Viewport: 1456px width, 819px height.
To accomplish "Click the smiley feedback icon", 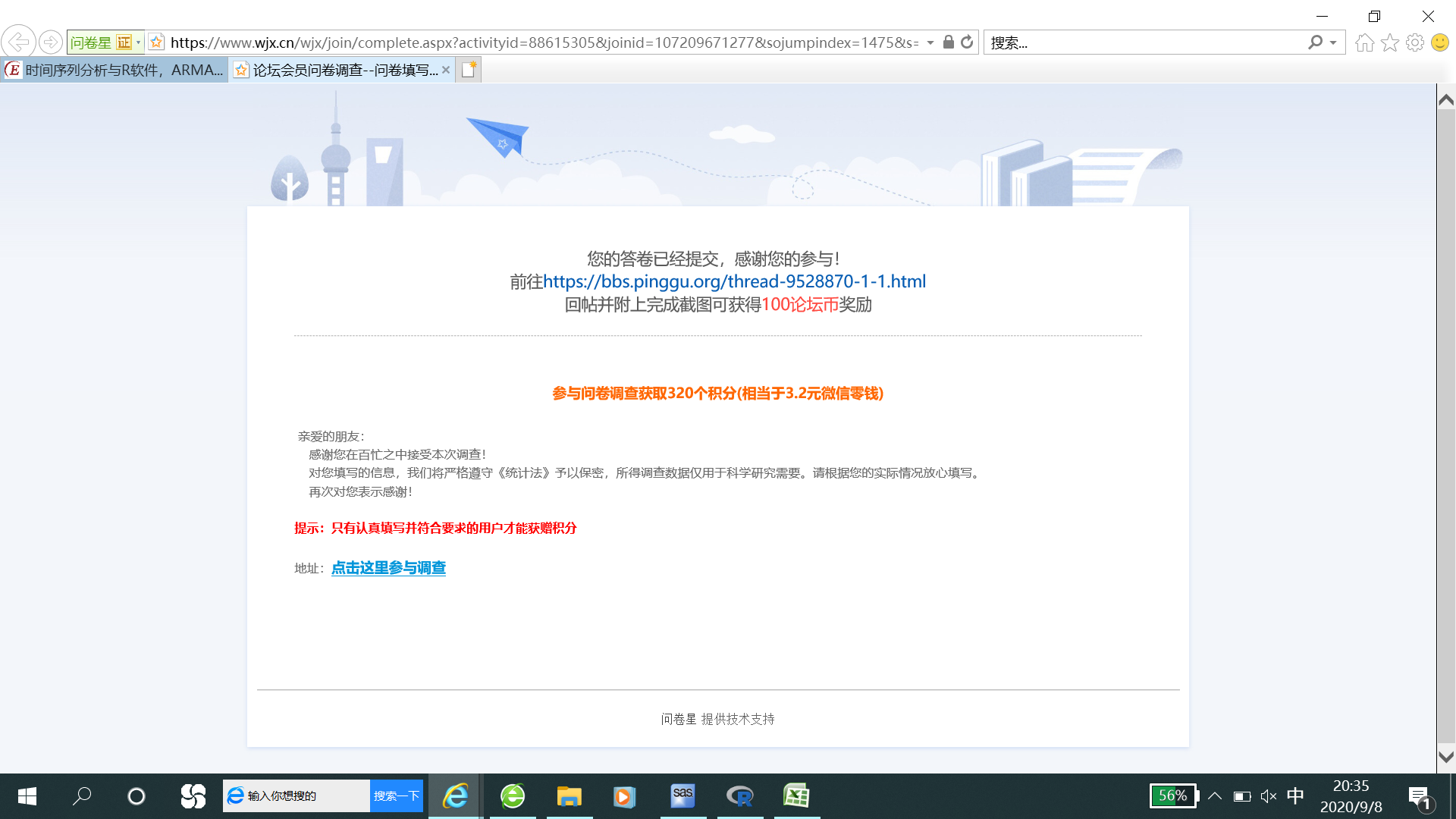I will coord(1439,42).
